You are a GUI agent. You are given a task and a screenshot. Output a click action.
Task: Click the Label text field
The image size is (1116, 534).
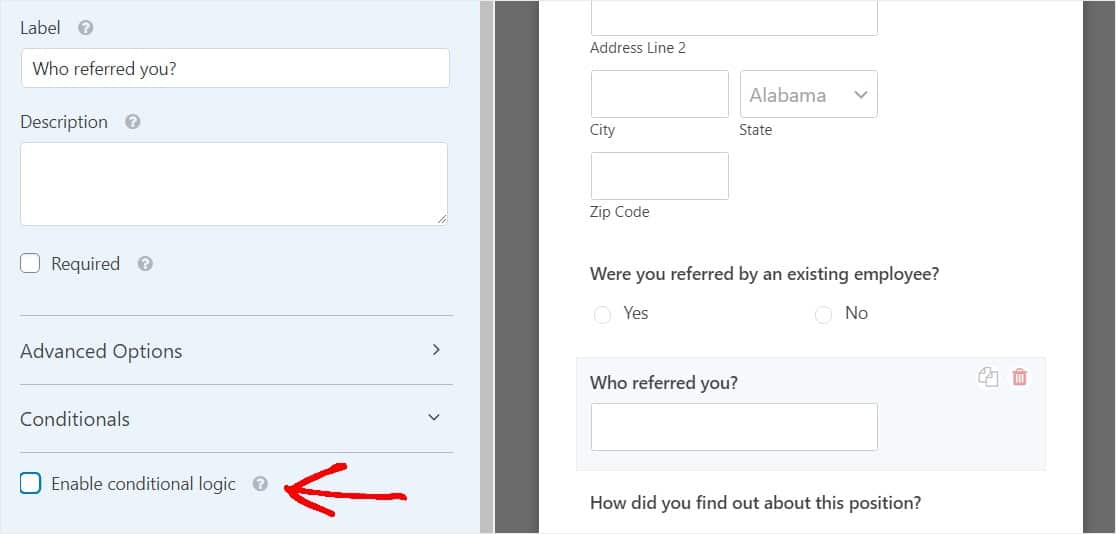(236, 68)
